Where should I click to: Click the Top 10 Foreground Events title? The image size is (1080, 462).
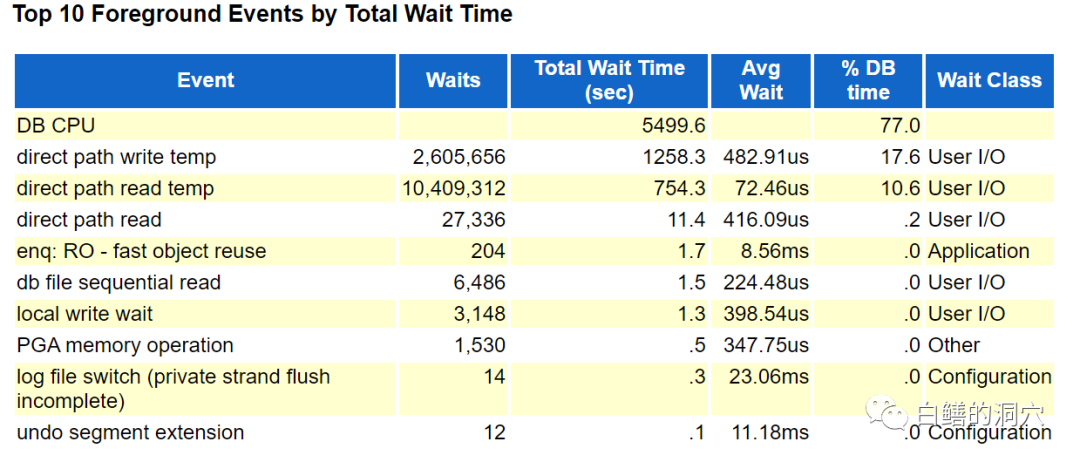(x=263, y=15)
